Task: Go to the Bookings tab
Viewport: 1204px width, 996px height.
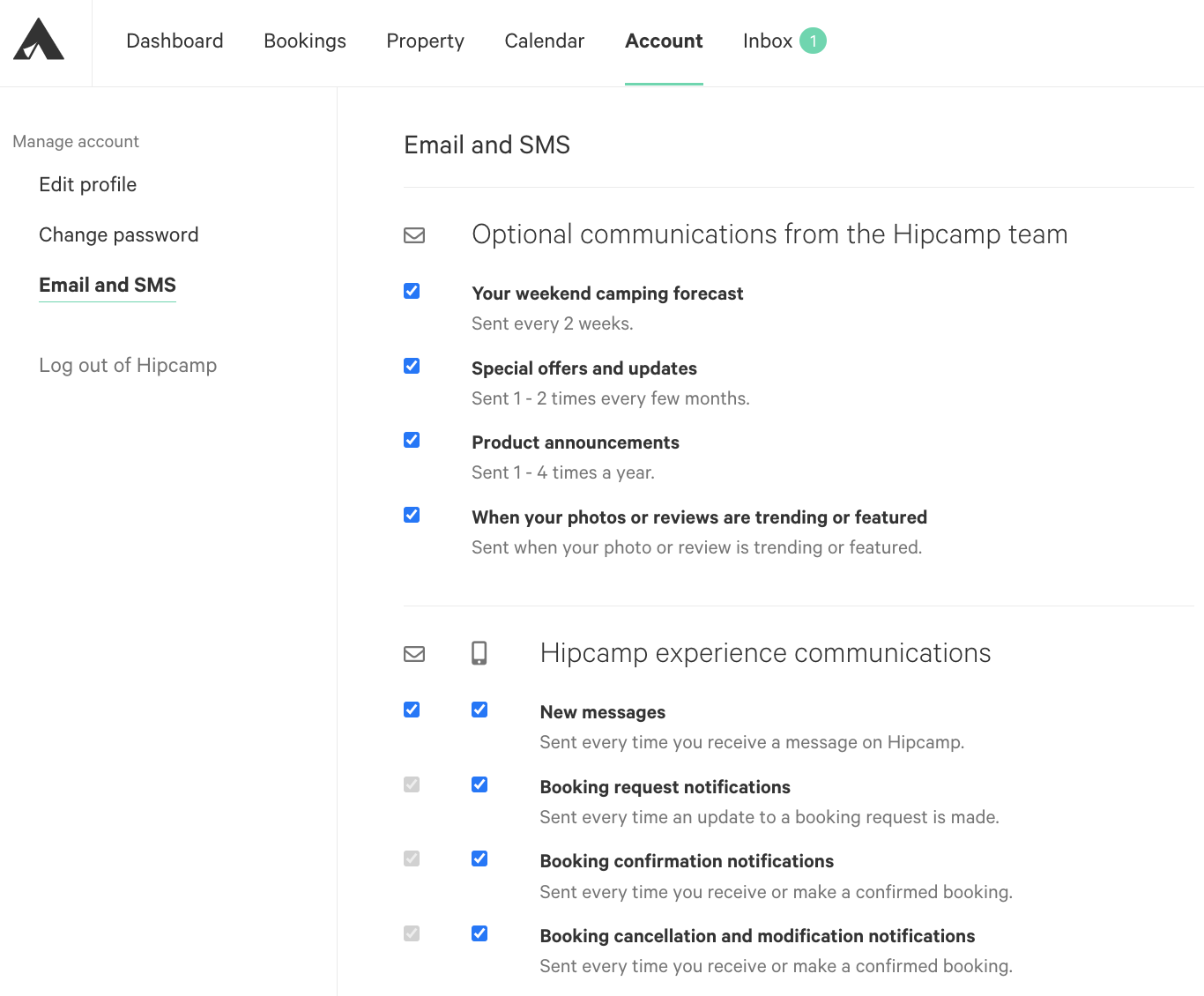Action: coord(305,41)
